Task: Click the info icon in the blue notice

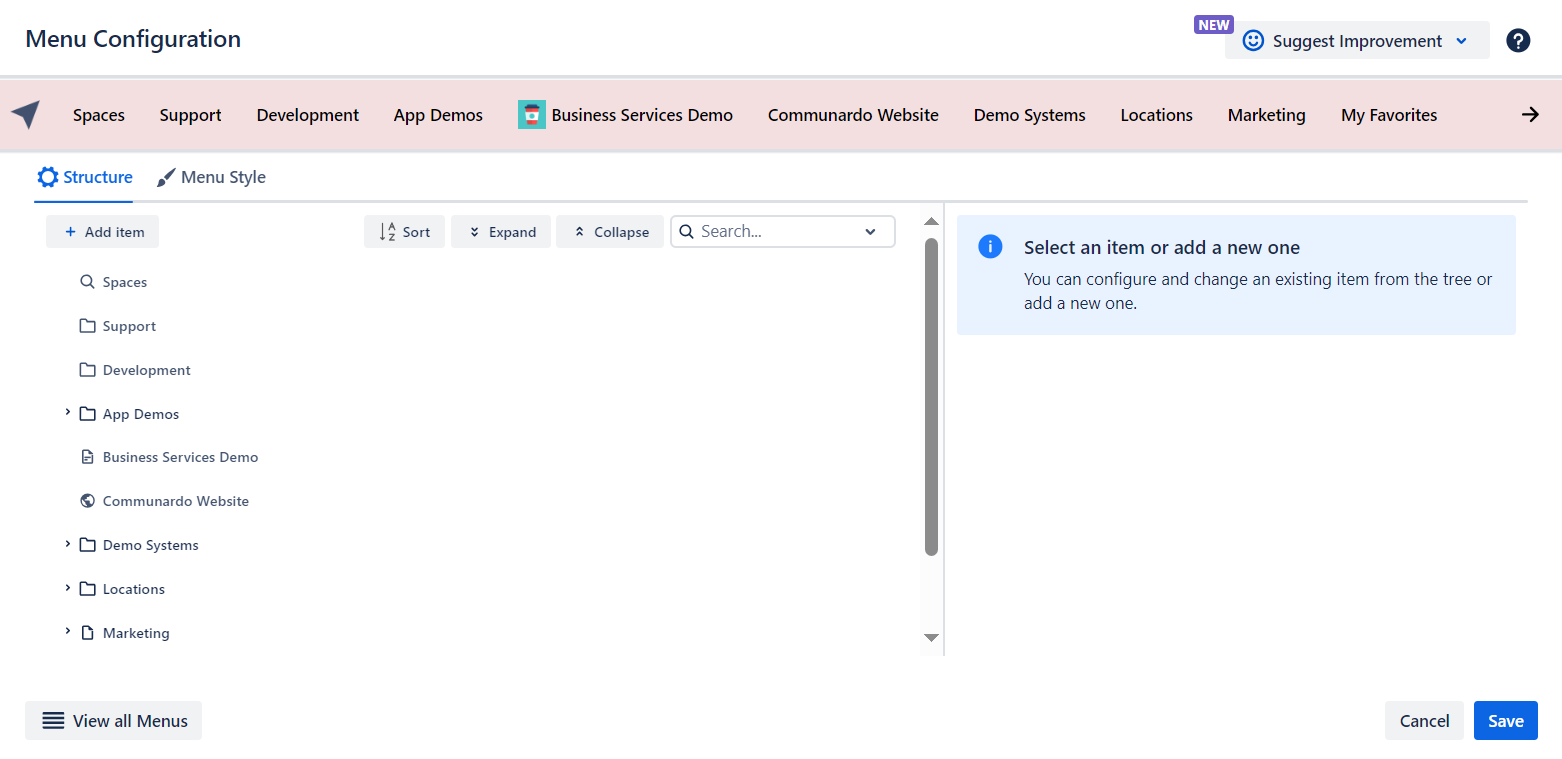Action: [x=990, y=247]
